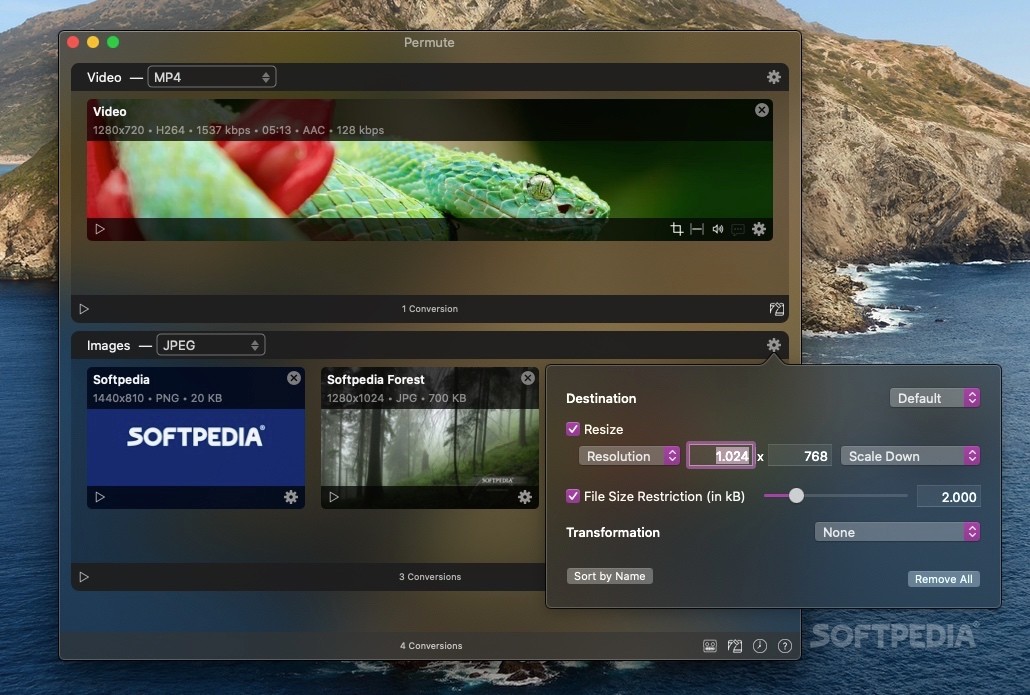This screenshot has width=1030, height=695.
Task: Zoom Permute window with the green button
Action: point(113,42)
